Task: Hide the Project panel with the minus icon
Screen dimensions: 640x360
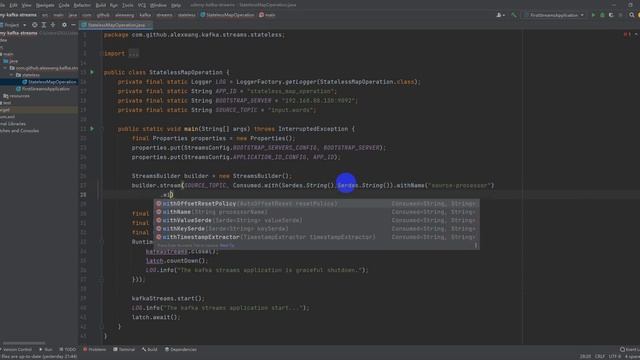Action: click(73, 25)
